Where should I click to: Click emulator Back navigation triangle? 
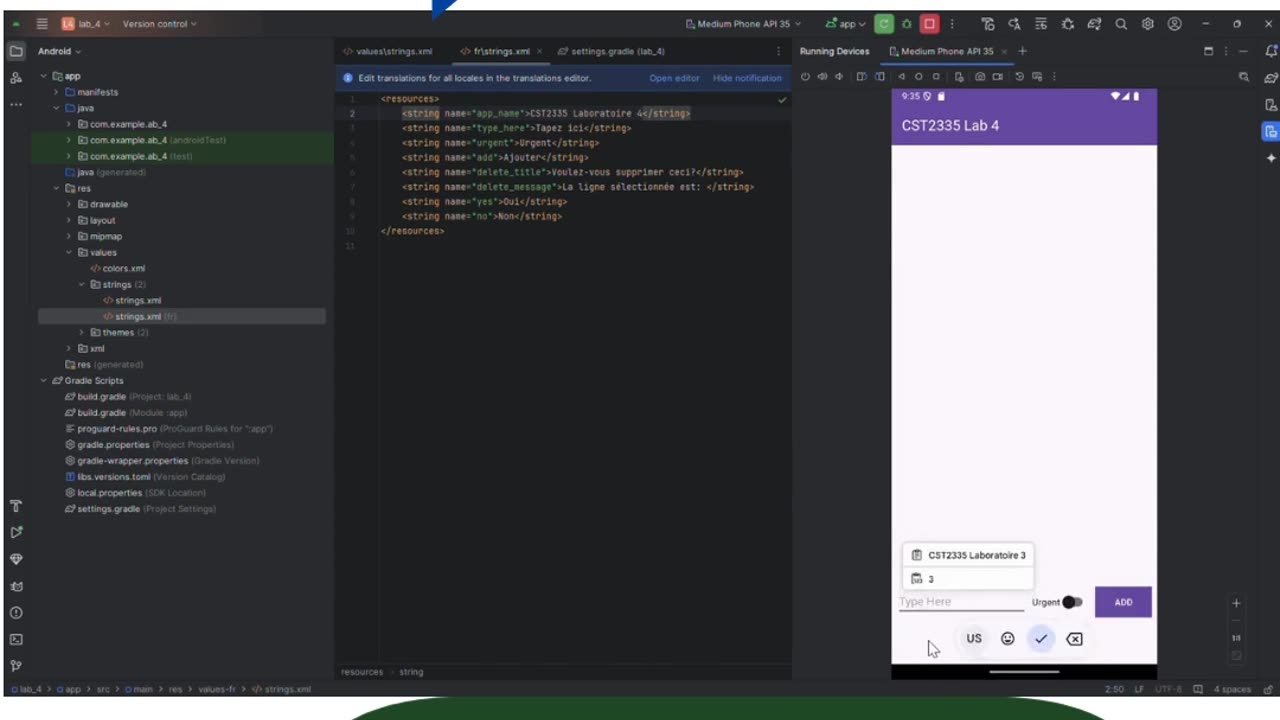pos(901,77)
